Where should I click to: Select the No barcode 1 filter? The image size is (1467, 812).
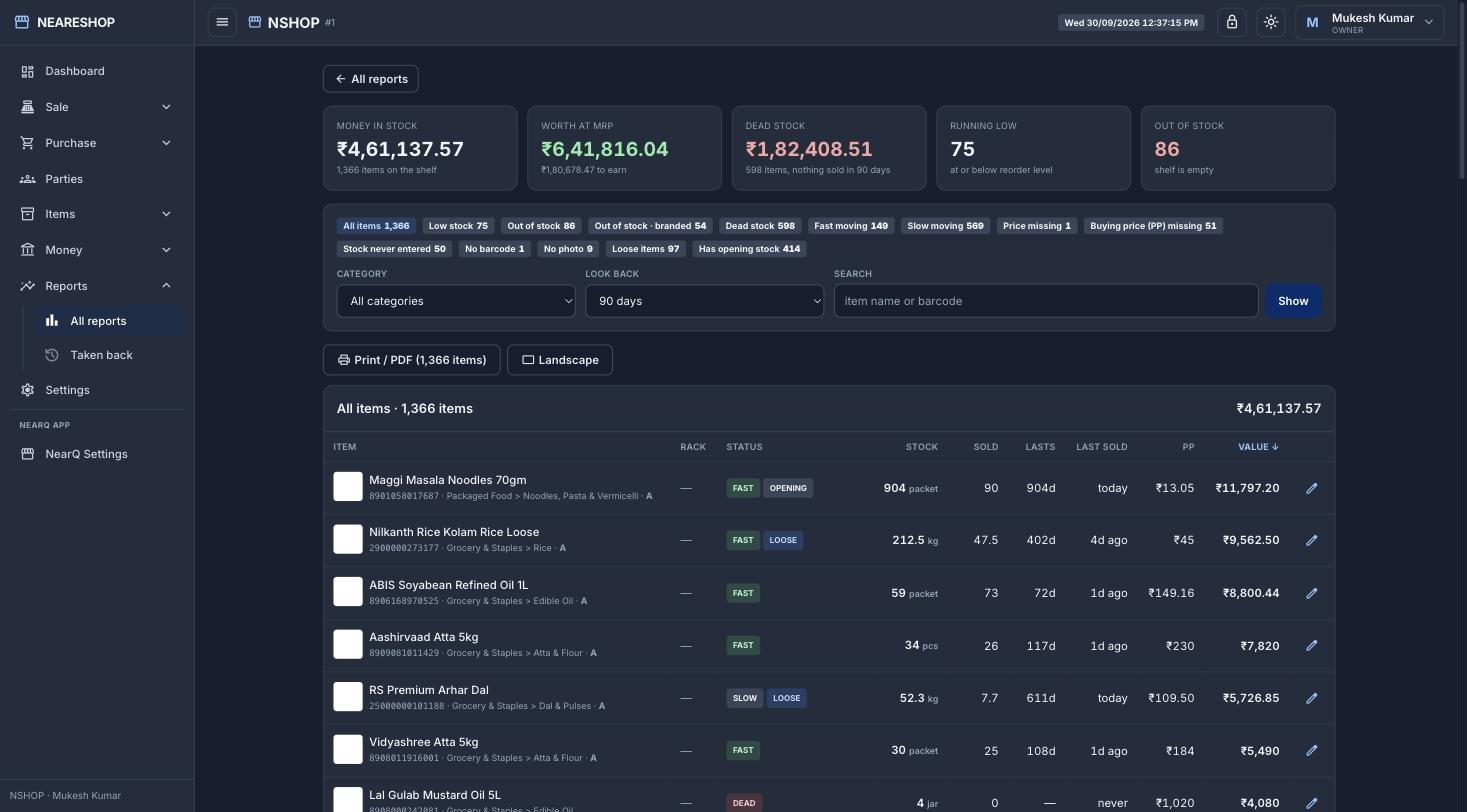click(x=494, y=249)
